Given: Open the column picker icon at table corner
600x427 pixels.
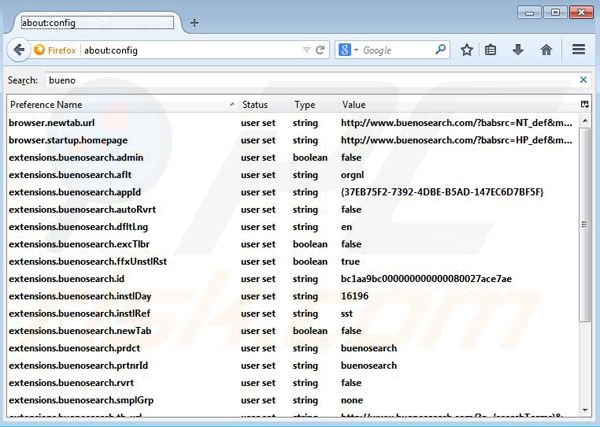Looking at the screenshot, I should click(x=584, y=104).
